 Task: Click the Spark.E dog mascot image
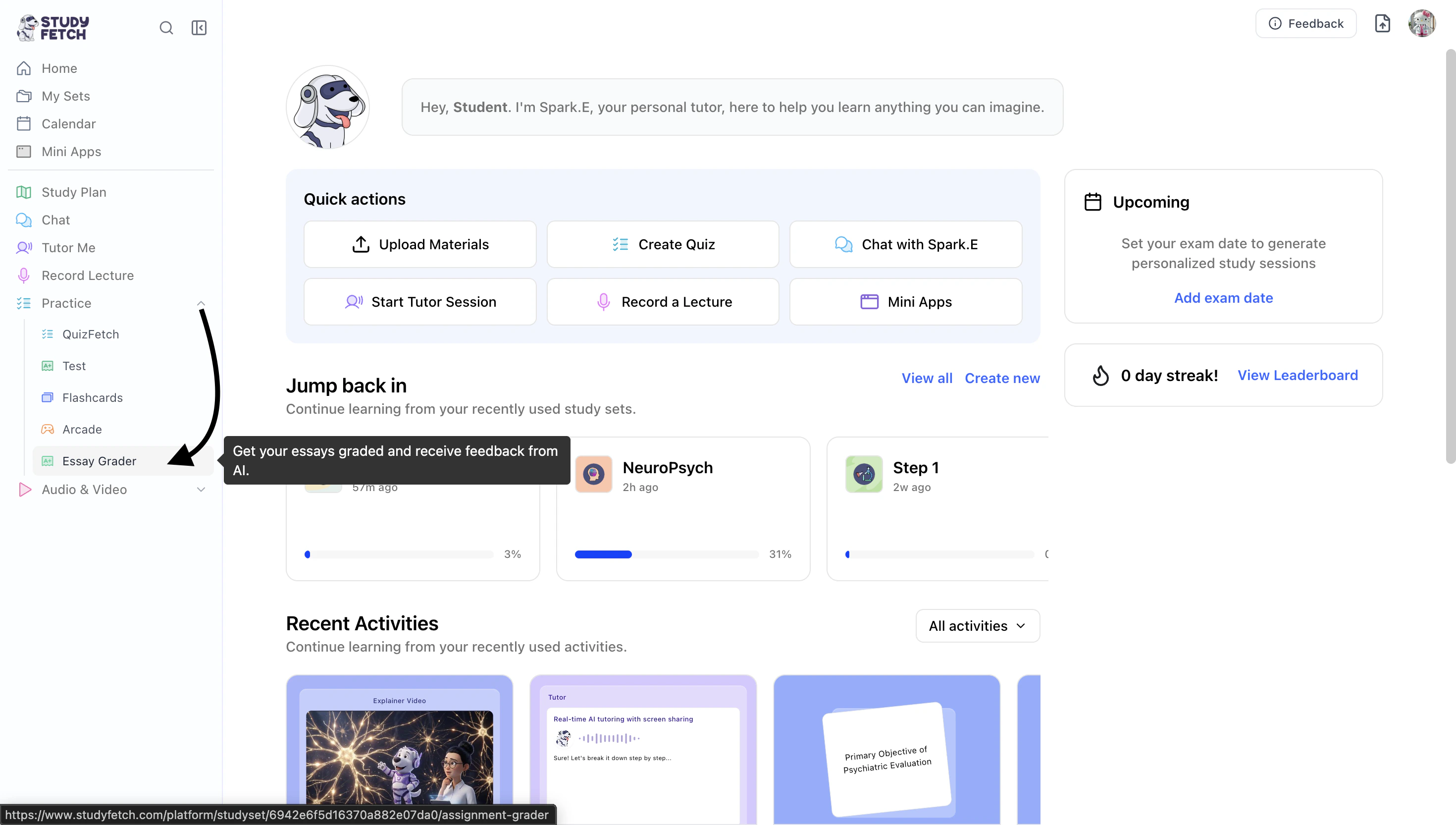tap(328, 107)
